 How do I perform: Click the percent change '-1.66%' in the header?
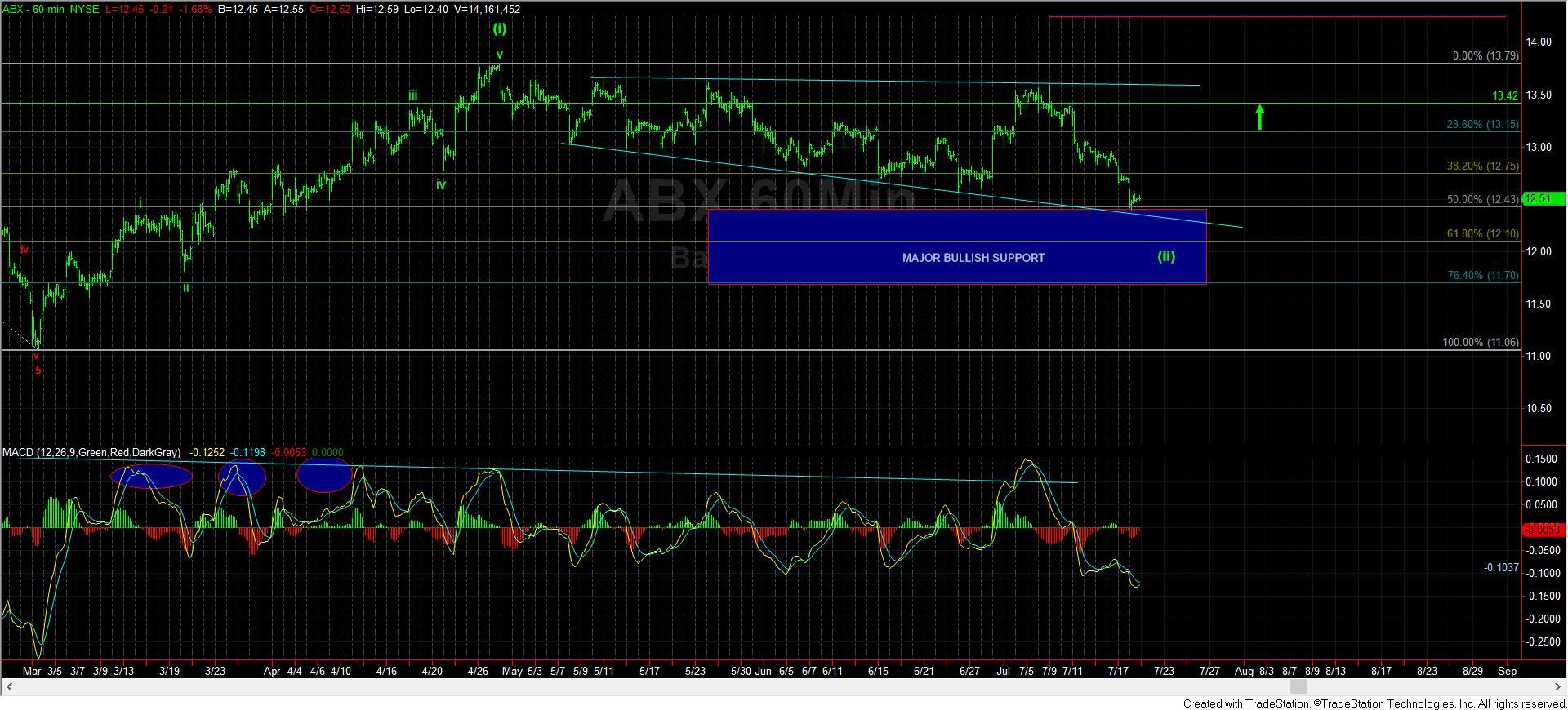[x=197, y=9]
